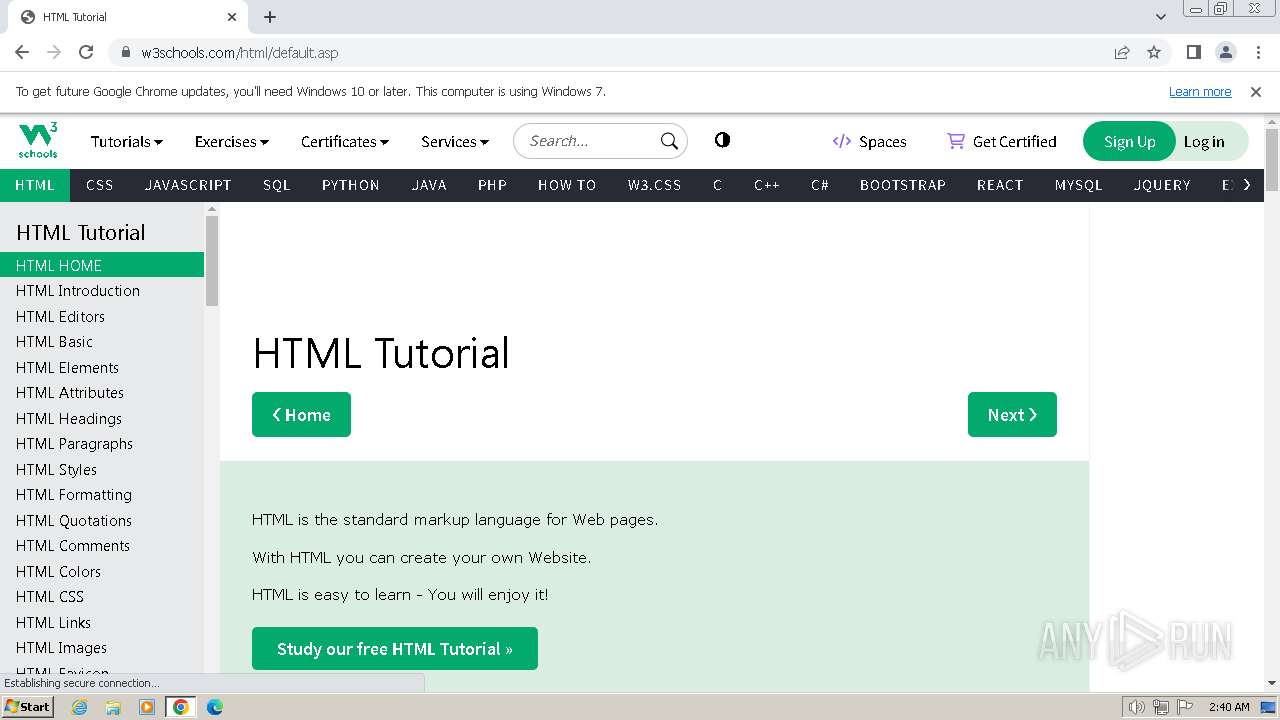Open tab search chevron
This screenshot has width=1280, height=720.
[1160, 16]
